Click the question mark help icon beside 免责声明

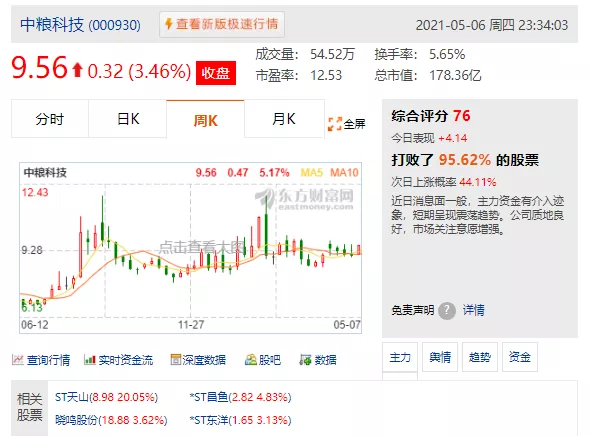pyautogui.click(x=447, y=310)
